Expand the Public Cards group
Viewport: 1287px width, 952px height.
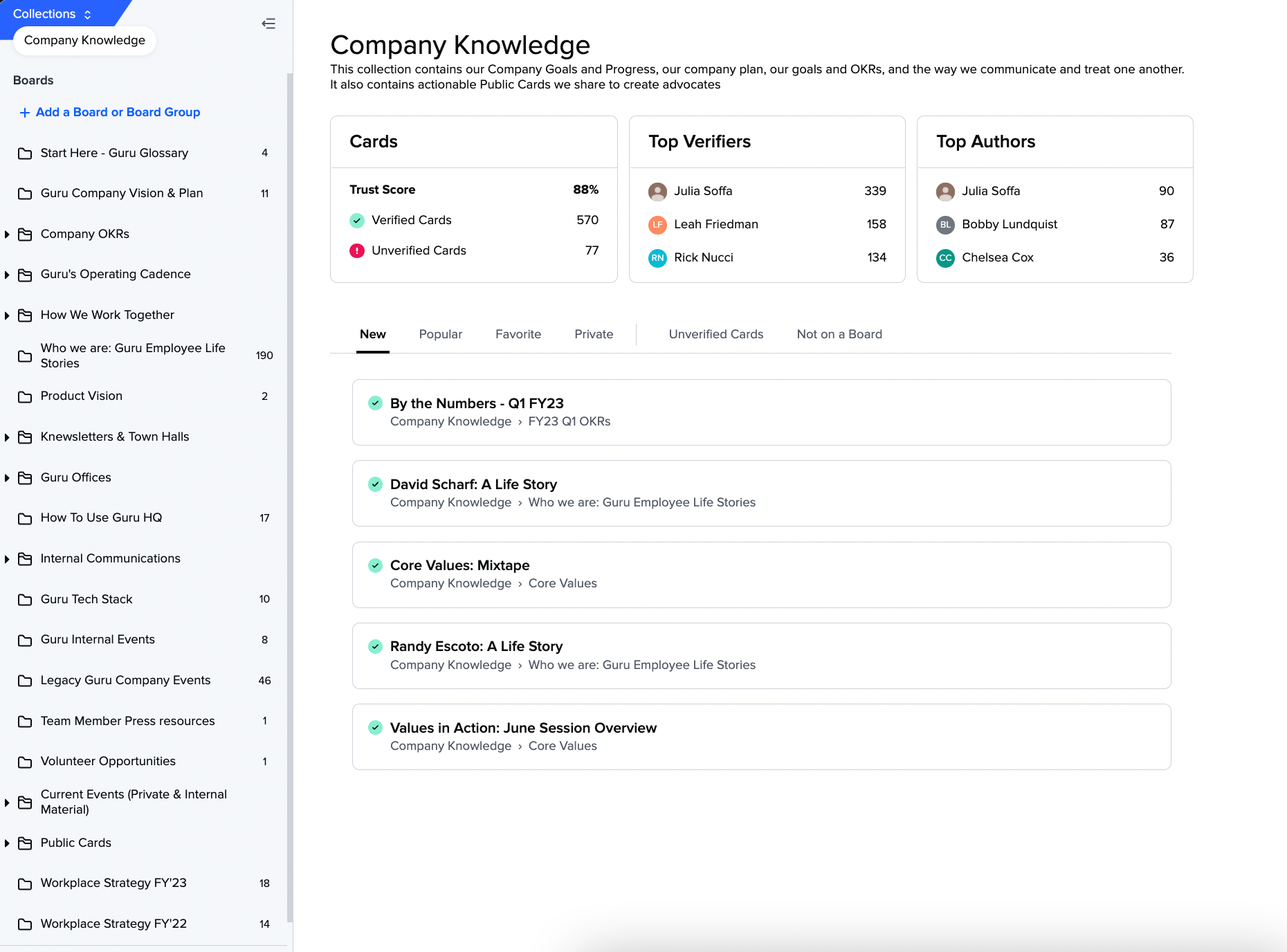pyautogui.click(x=7, y=843)
